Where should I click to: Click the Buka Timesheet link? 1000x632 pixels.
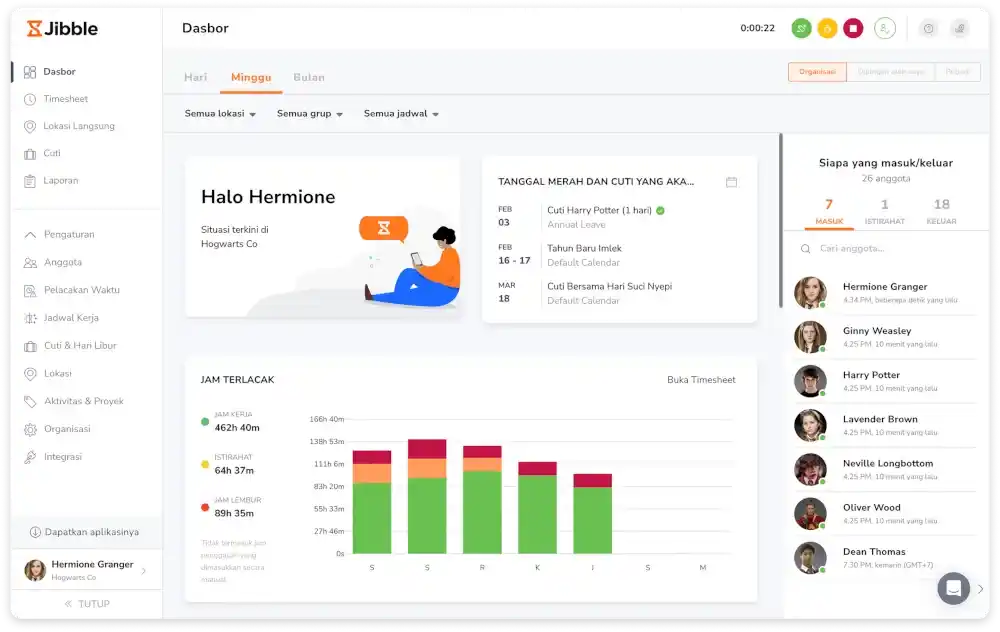(701, 380)
